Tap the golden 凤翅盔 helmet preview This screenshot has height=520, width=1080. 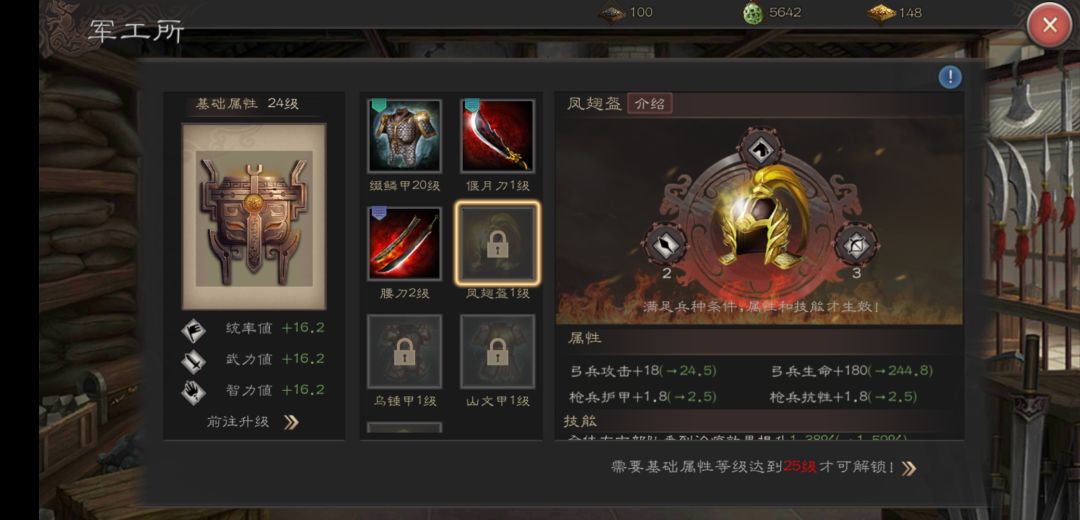tap(760, 219)
